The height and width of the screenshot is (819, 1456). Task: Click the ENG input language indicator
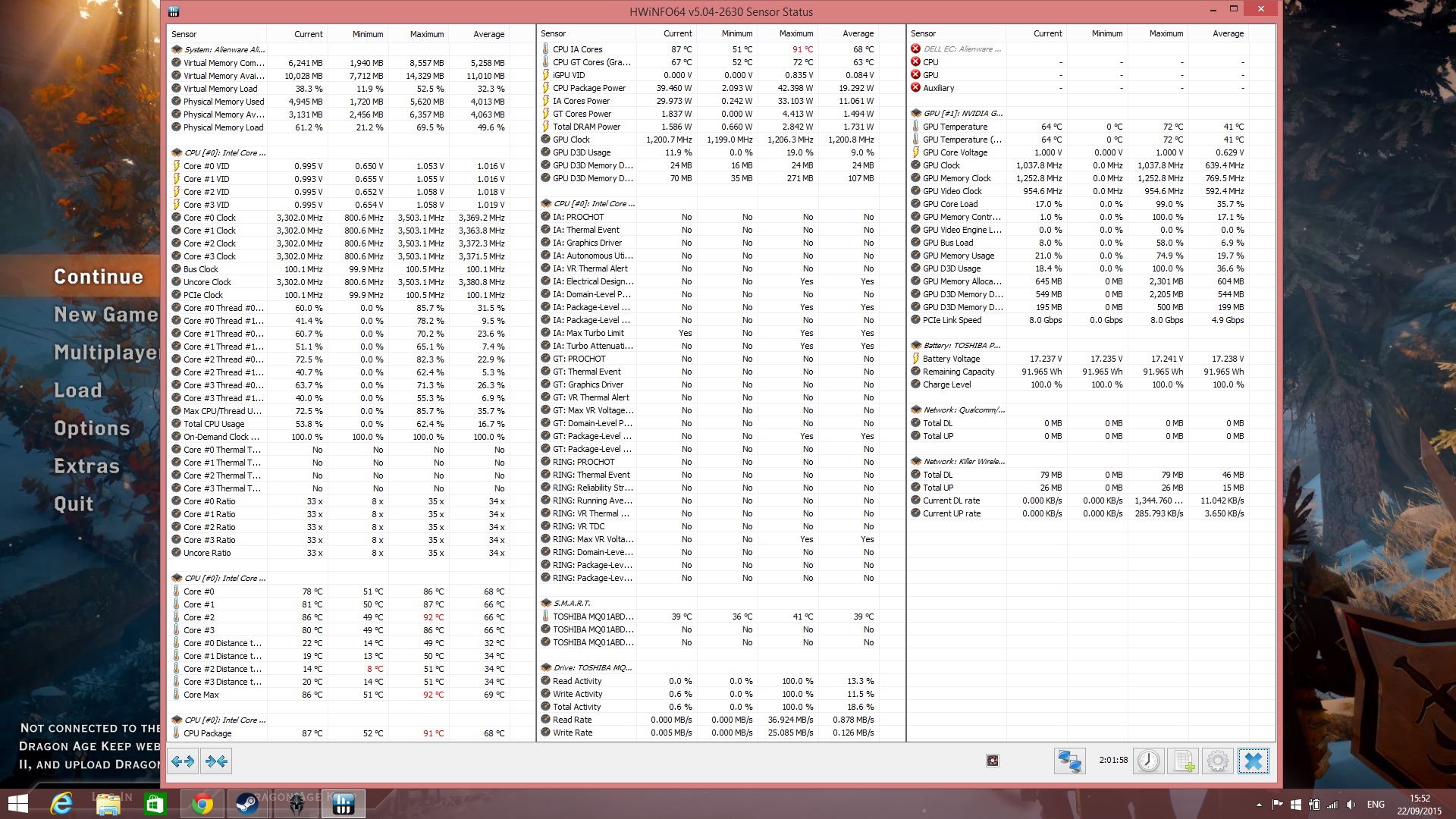click(1376, 805)
